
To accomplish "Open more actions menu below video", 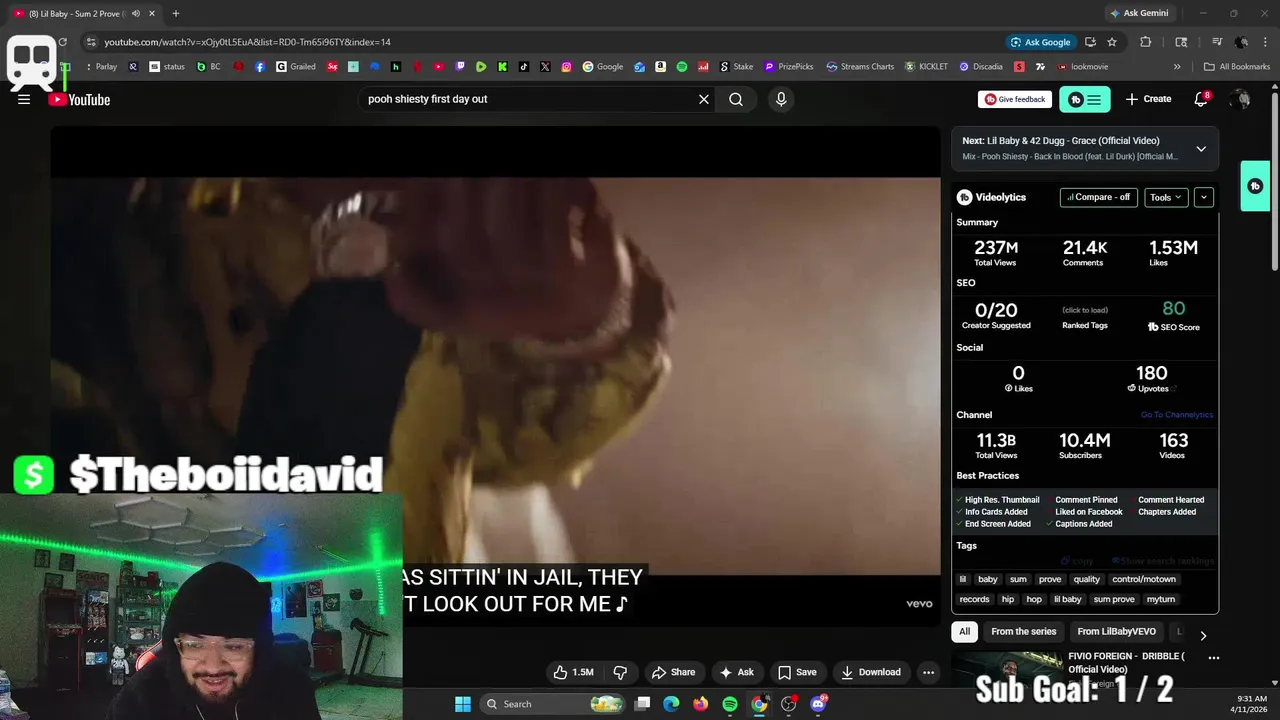I will pos(928,672).
